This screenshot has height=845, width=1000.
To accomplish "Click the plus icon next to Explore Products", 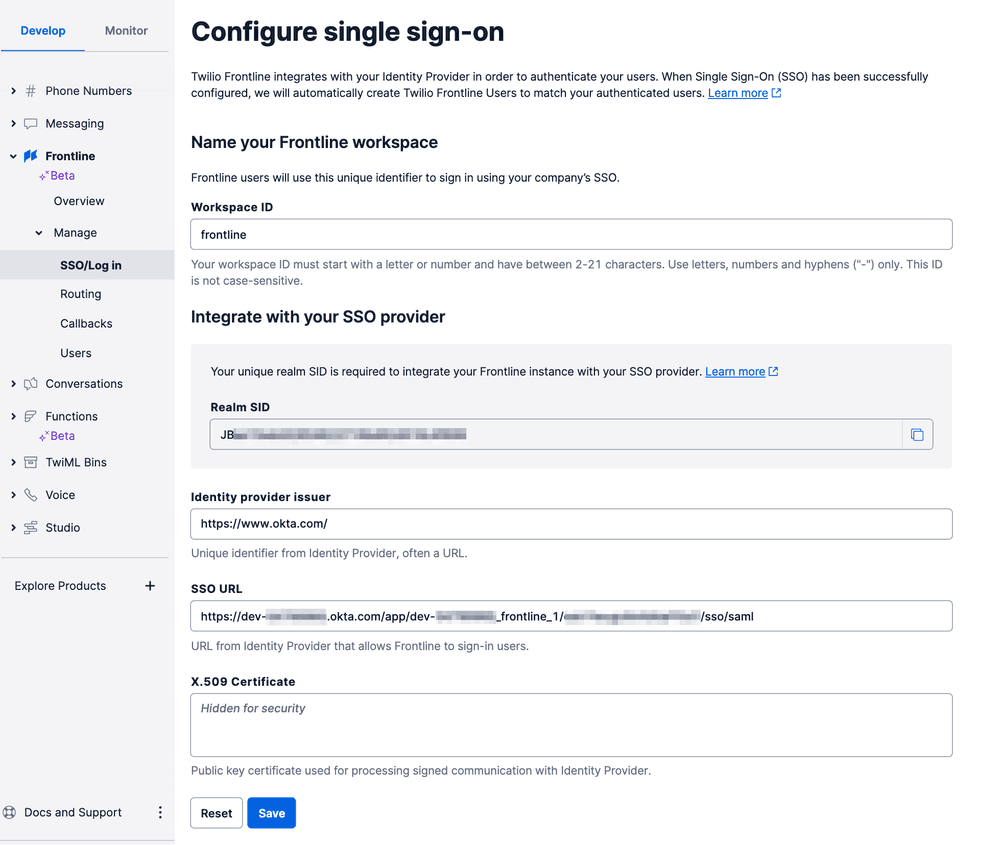I will pos(150,586).
